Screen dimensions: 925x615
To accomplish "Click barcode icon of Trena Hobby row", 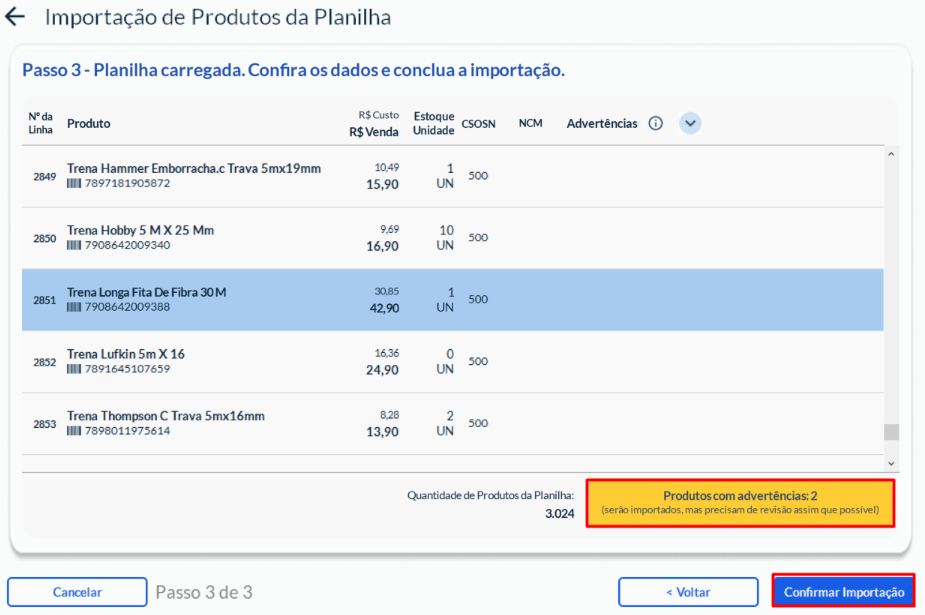I will (74, 246).
